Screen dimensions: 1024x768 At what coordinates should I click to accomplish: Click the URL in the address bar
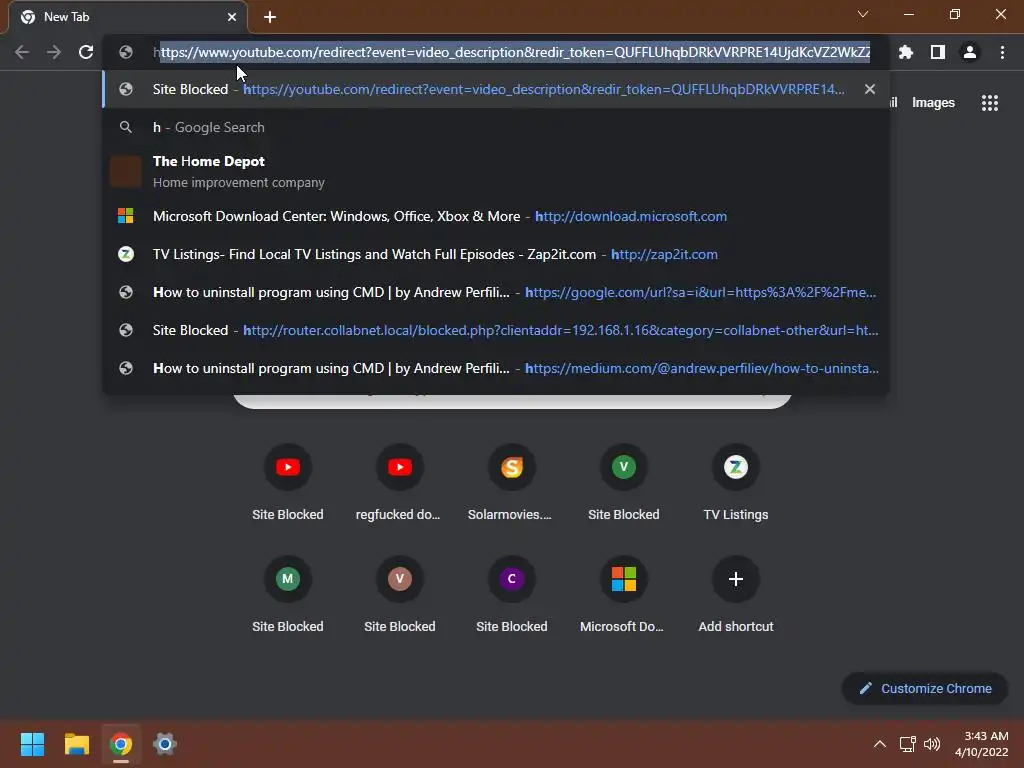(511, 52)
